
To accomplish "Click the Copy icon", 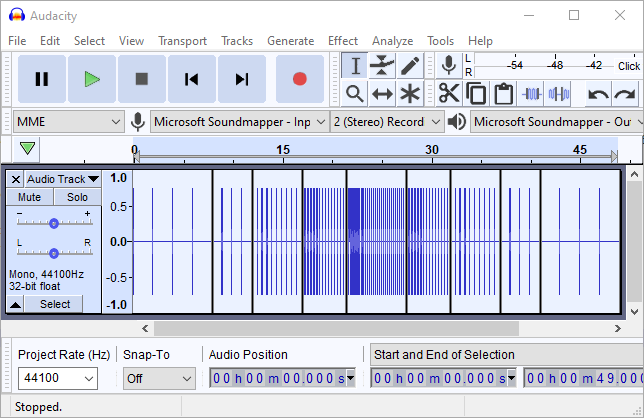I will tap(476, 94).
